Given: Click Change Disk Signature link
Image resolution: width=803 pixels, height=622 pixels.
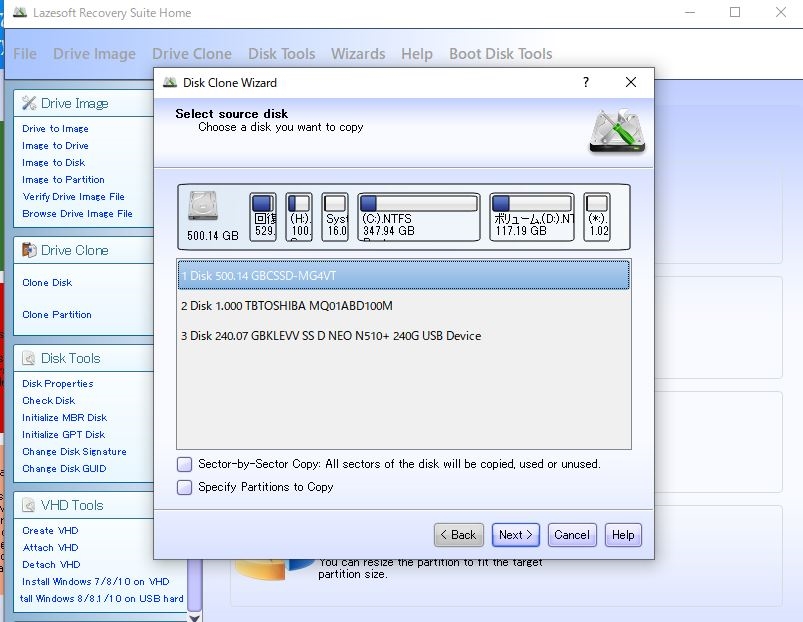Looking at the screenshot, I should (x=74, y=452).
